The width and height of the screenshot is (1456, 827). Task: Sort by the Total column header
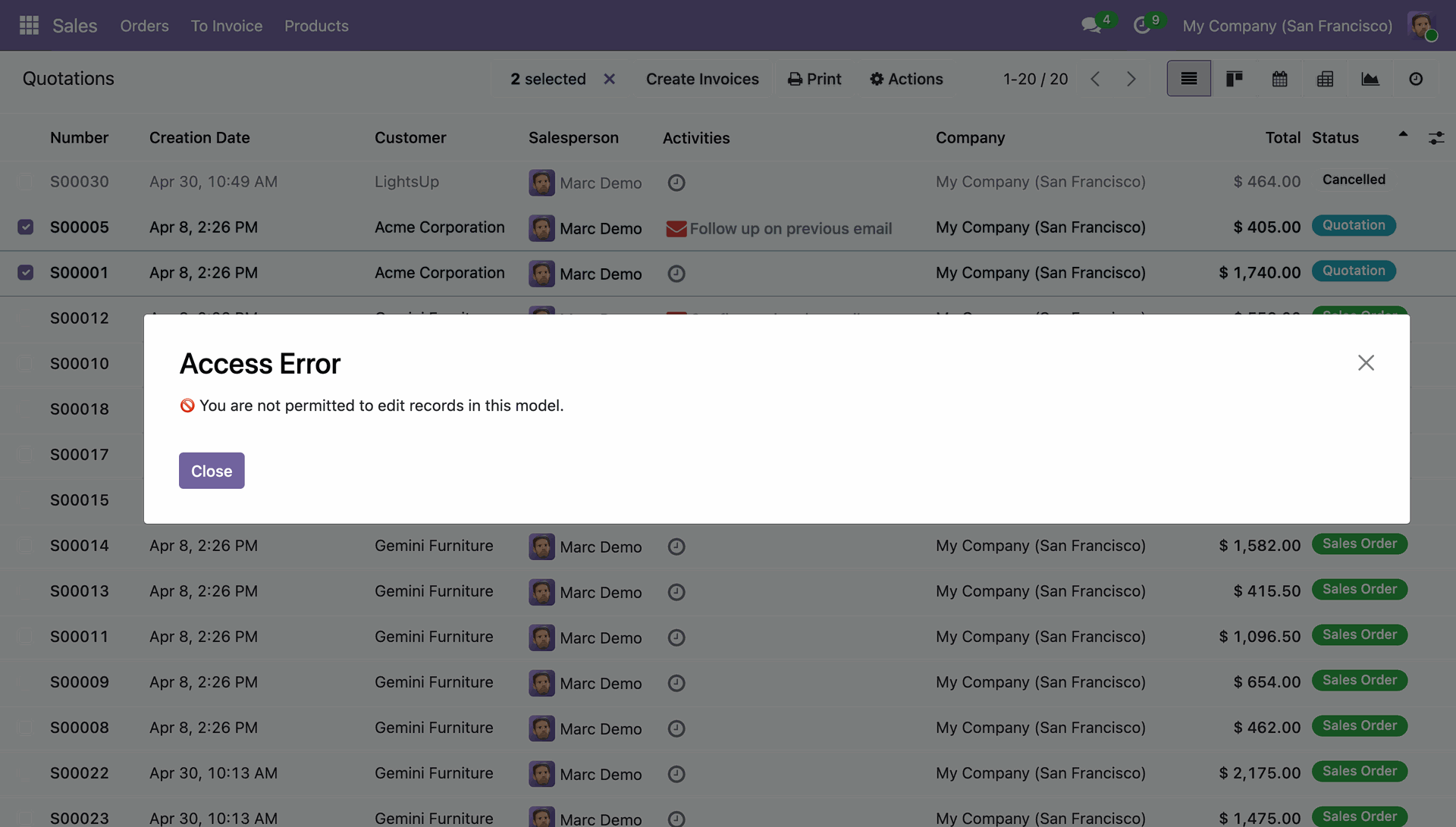coord(1282,137)
